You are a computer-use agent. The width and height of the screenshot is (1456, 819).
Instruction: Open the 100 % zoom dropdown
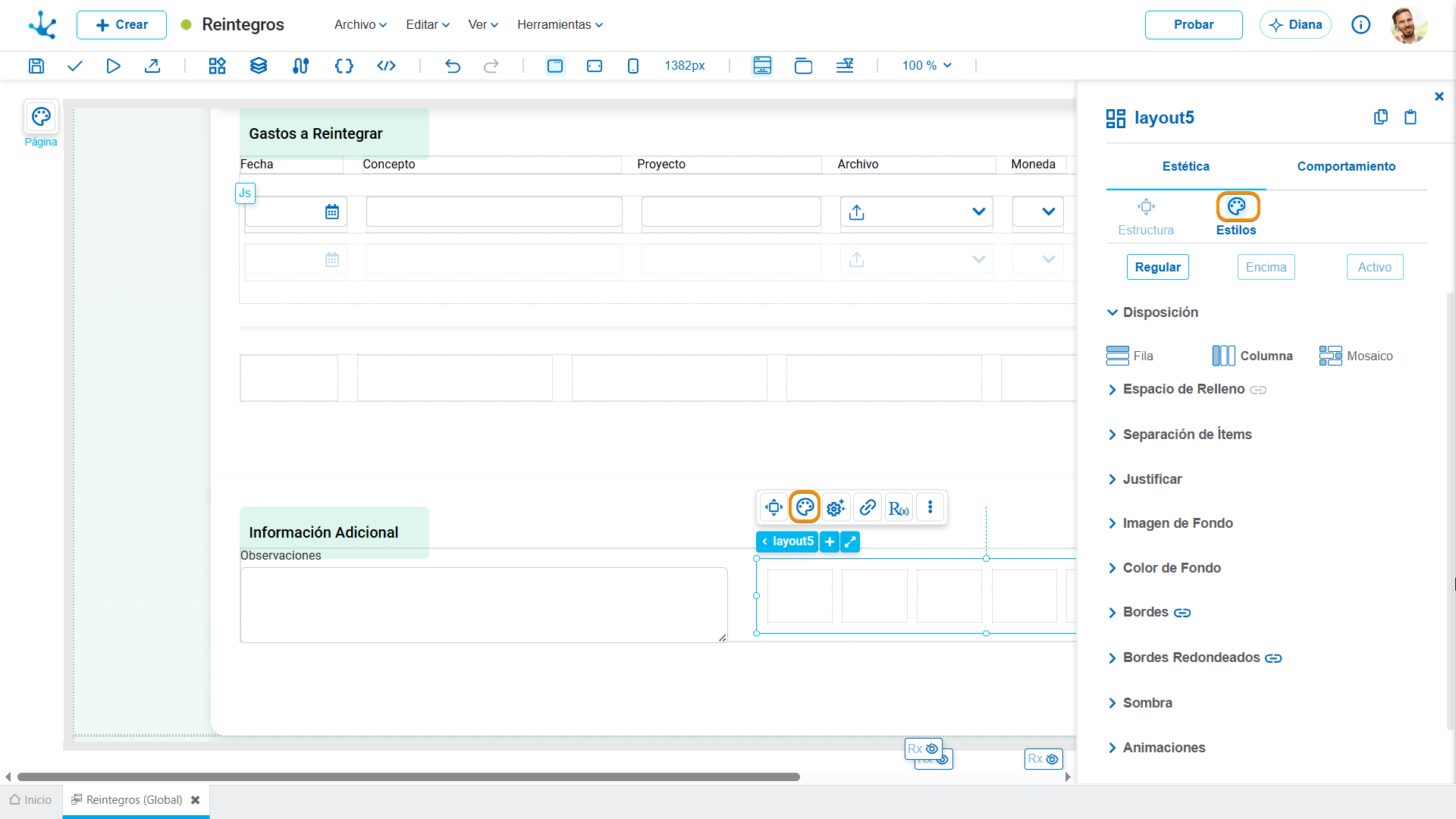927,66
